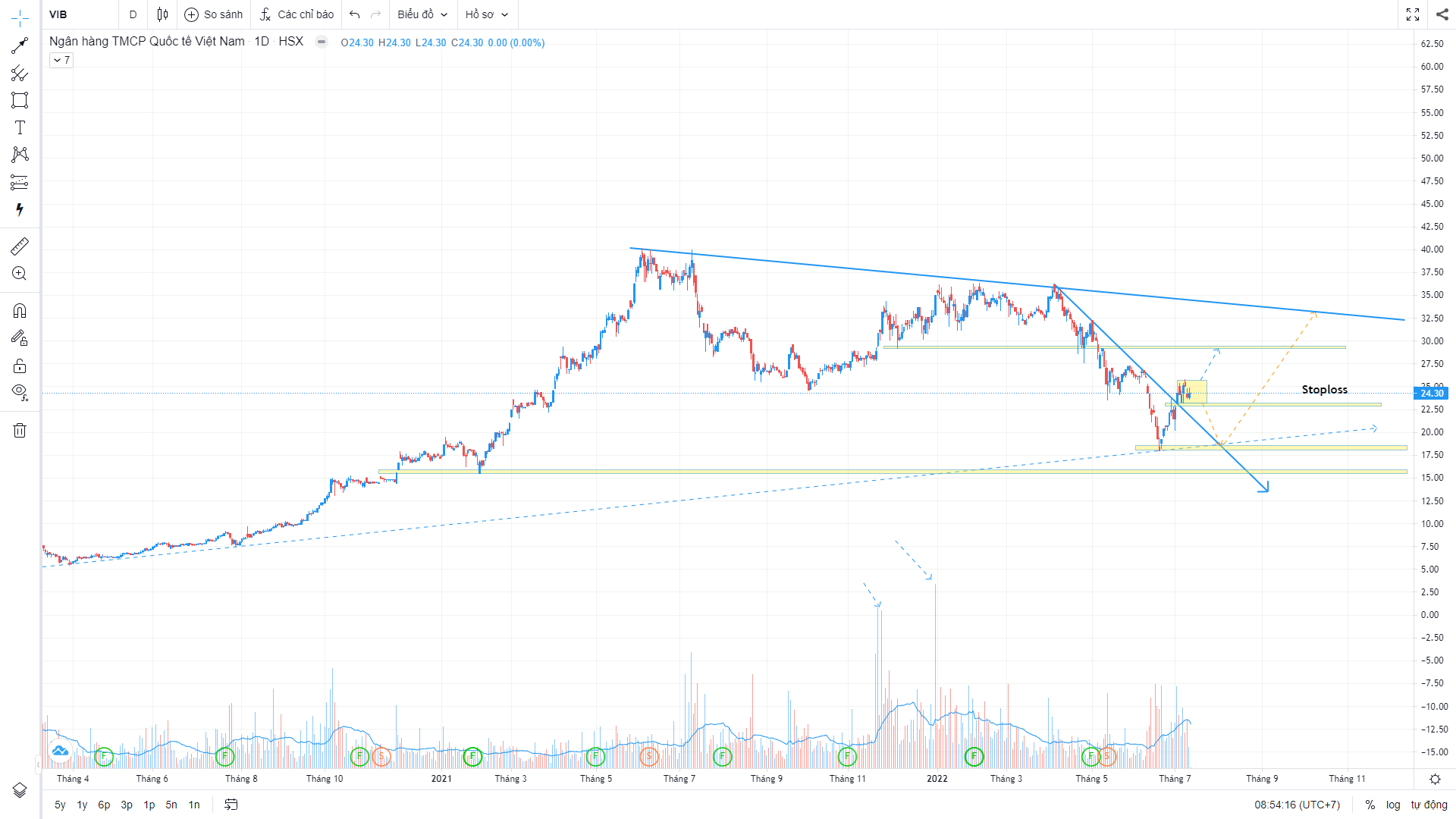This screenshot has height=819, width=1456.
Task: Enter fullscreen mode
Action: pos(1413,14)
